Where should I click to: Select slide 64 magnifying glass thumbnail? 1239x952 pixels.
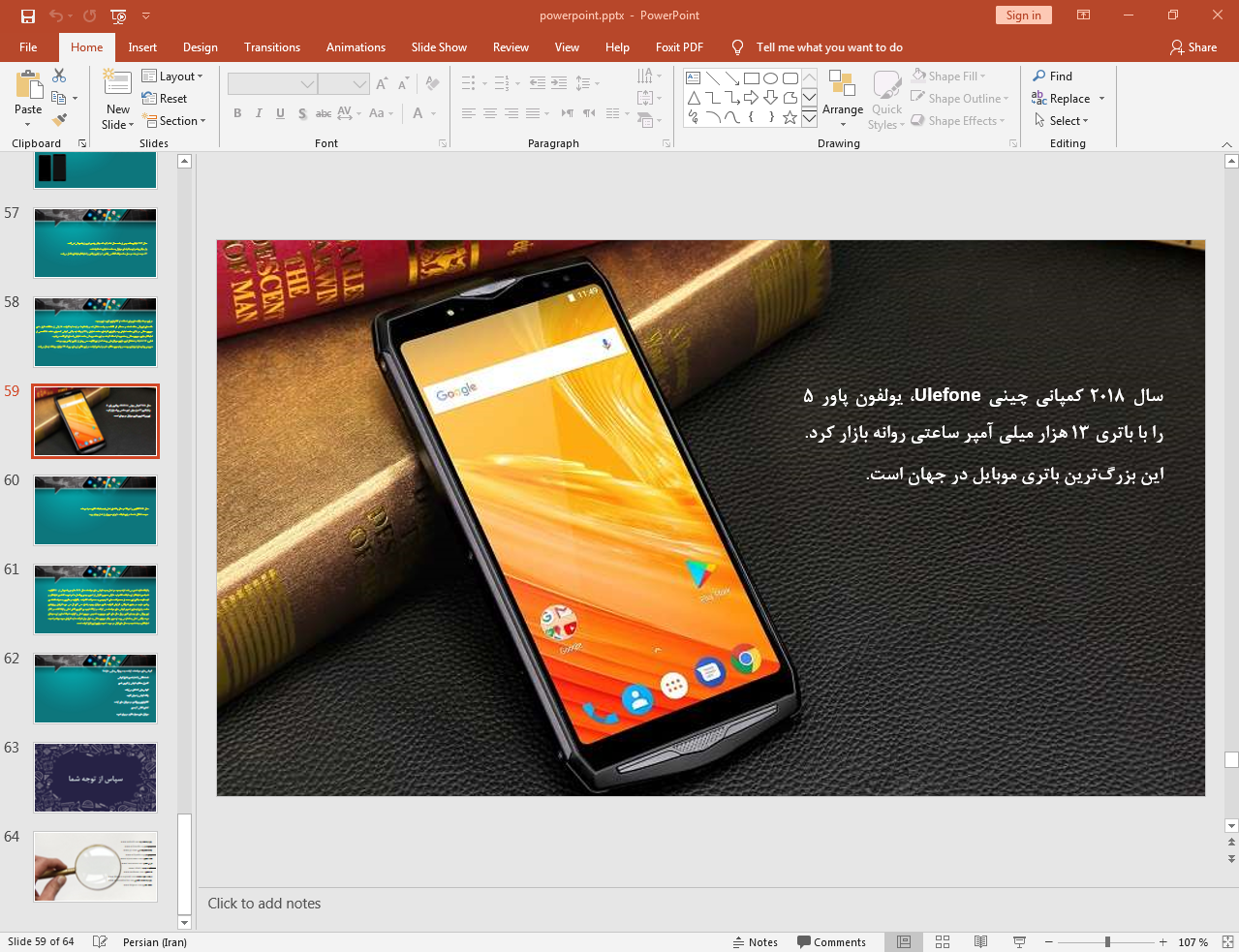coord(95,867)
